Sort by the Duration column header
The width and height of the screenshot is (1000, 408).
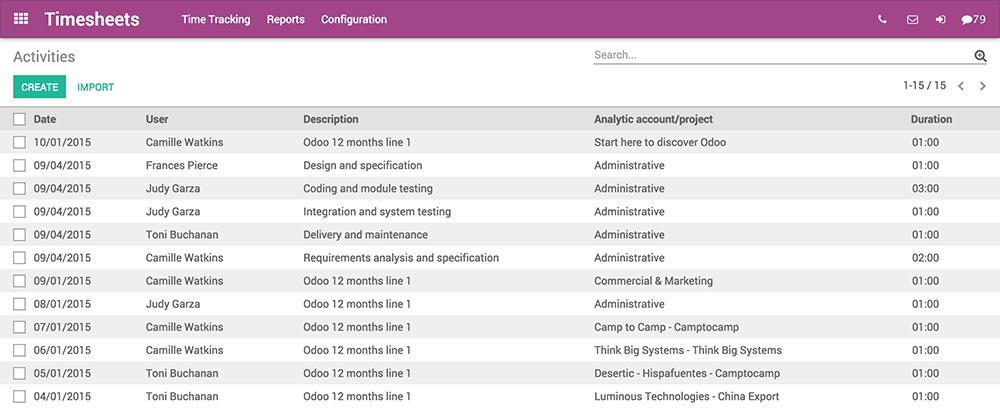931,119
